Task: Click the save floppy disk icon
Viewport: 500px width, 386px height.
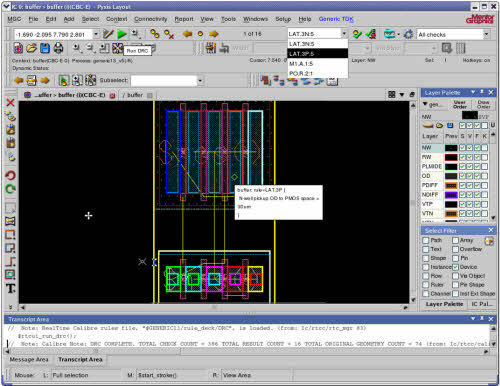Action: 45,48
